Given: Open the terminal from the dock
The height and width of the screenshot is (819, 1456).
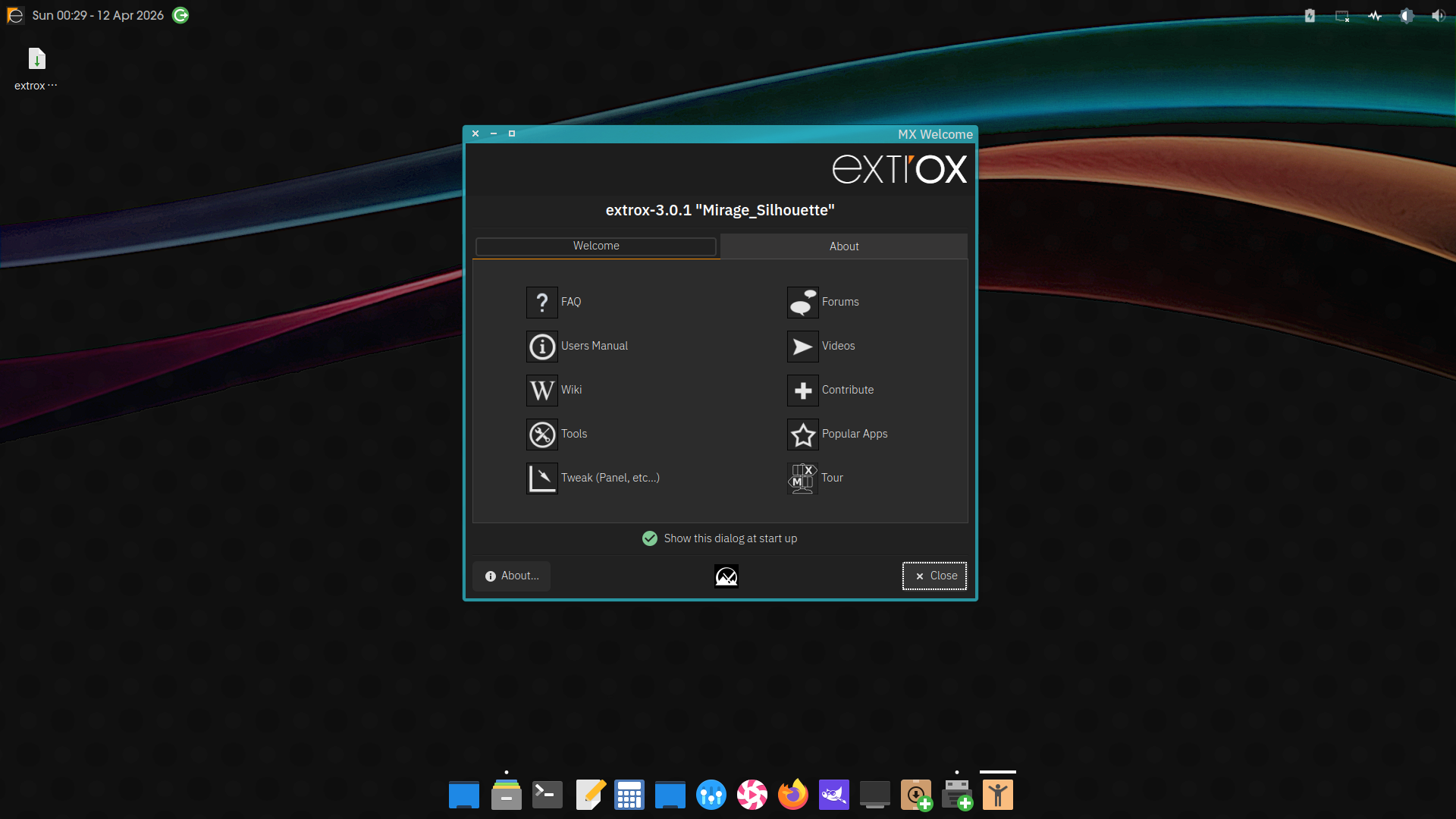Looking at the screenshot, I should (547, 795).
